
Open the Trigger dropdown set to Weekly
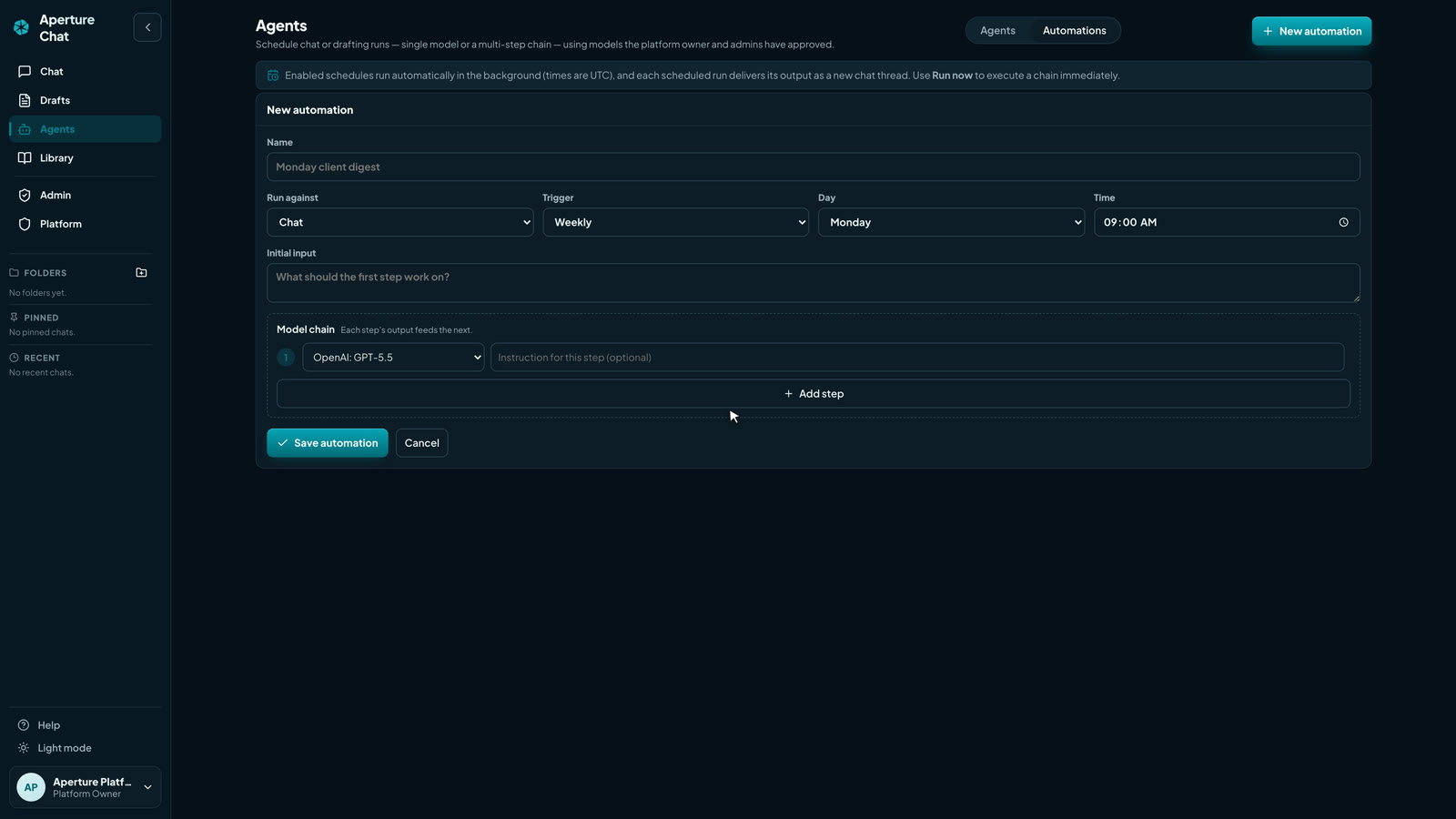tap(675, 222)
